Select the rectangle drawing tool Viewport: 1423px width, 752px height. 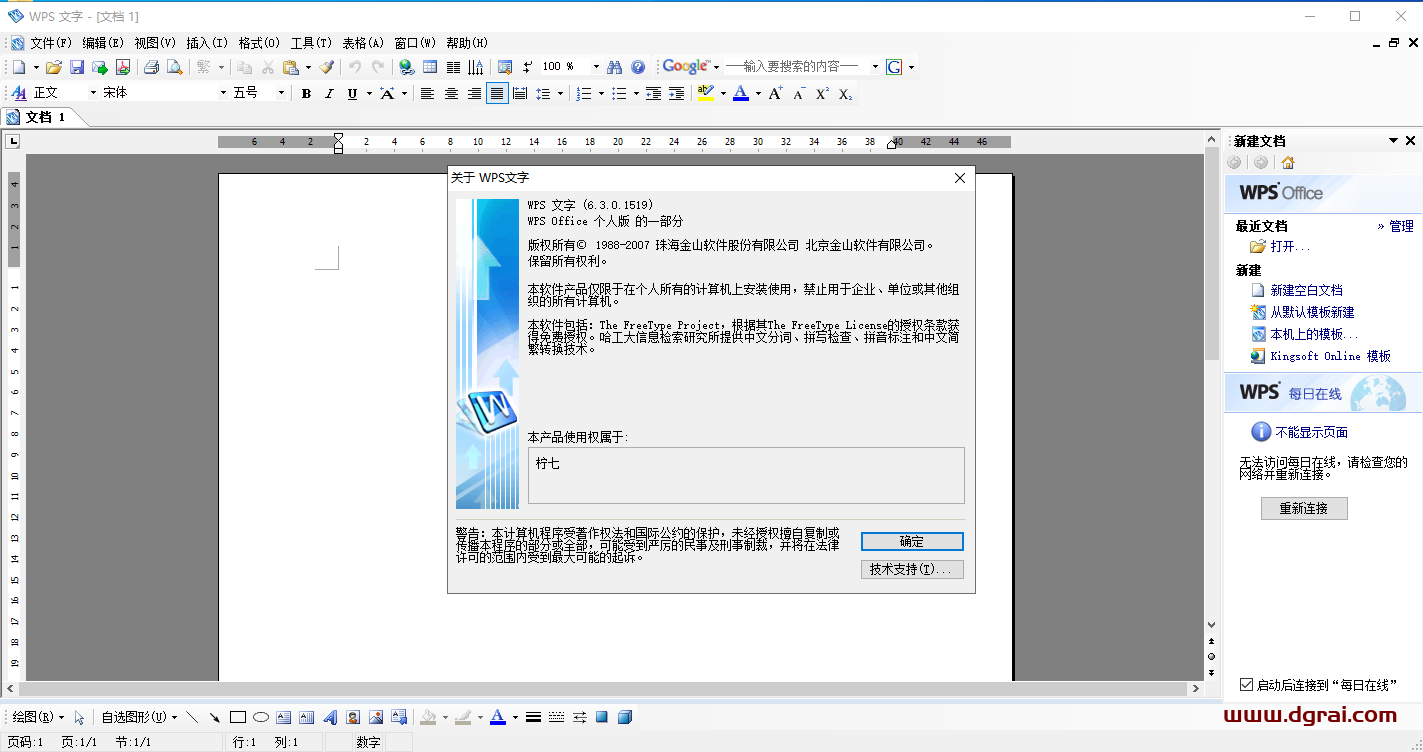coord(237,717)
